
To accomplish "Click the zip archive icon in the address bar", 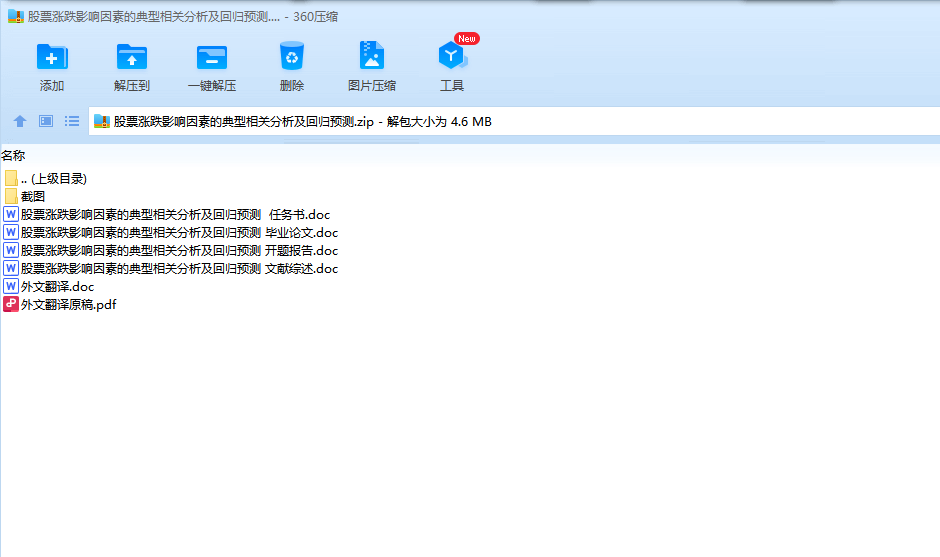I will (102, 122).
